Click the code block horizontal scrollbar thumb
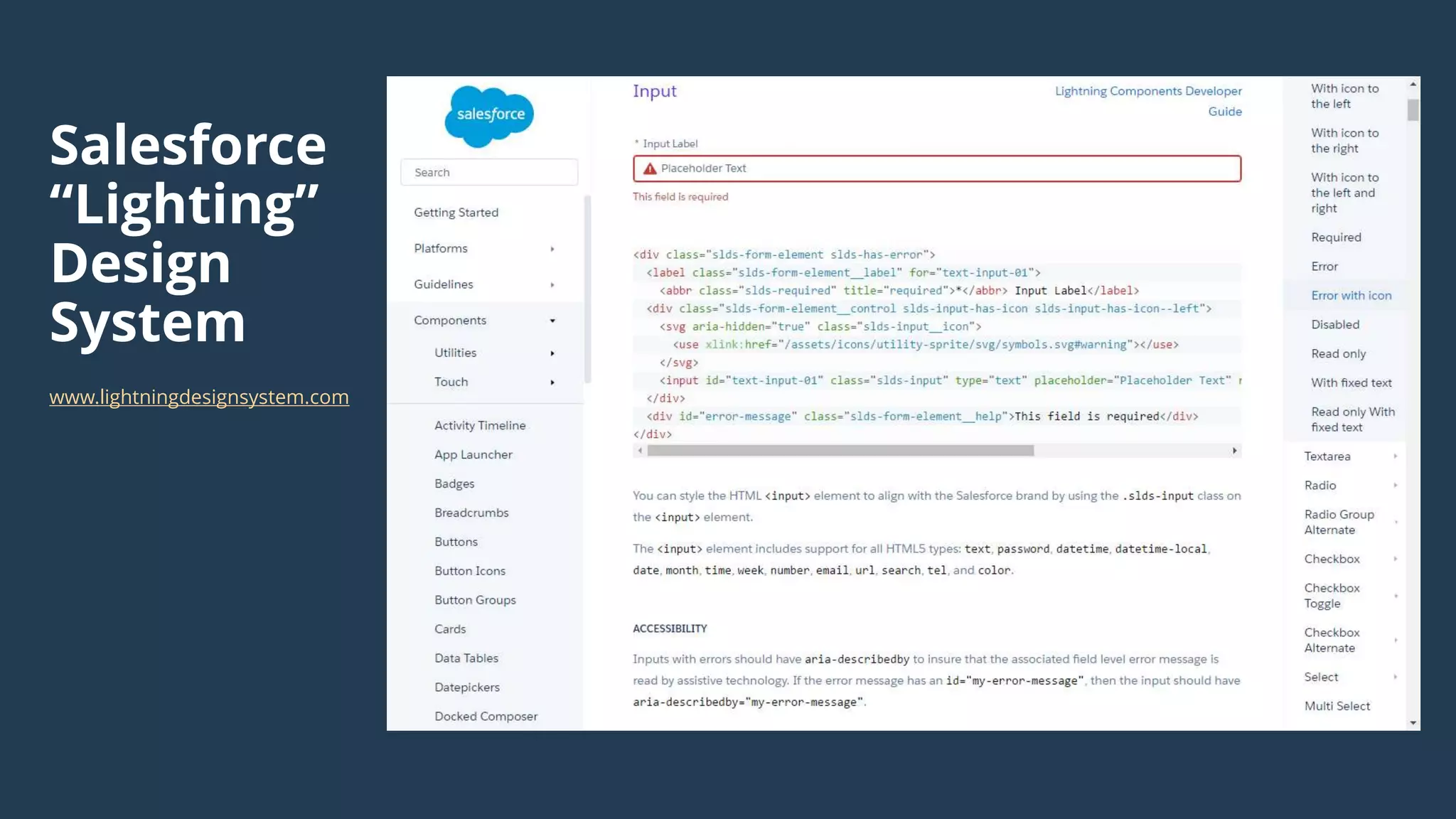This screenshot has height=819, width=1456. [840, 451]
